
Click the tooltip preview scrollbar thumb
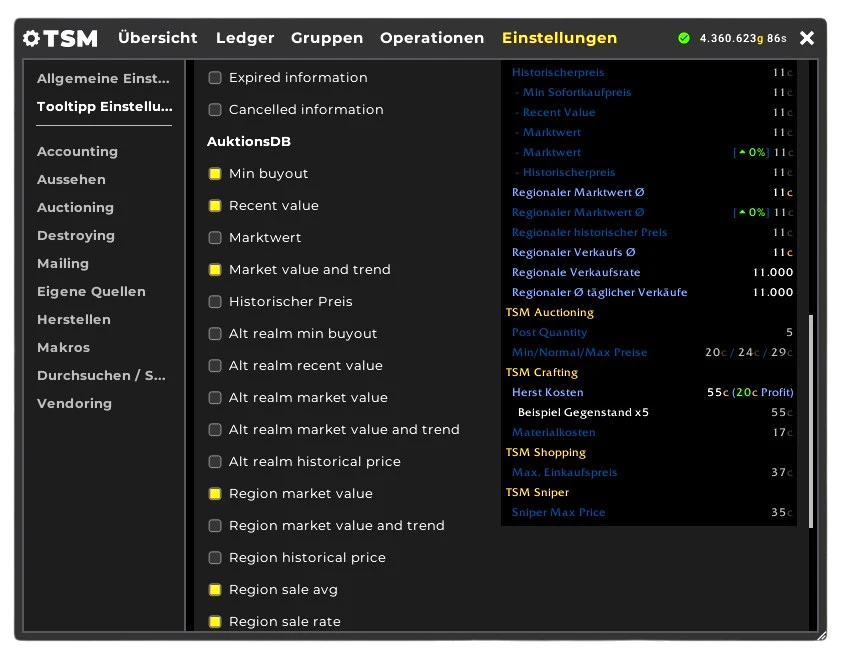[811, 421]
